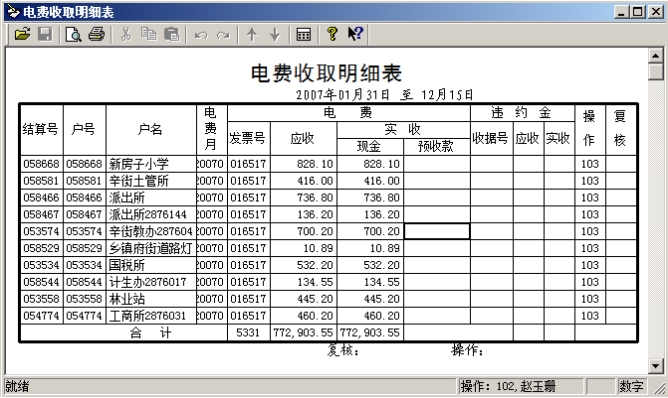Click the vertical scrollbar thumb
The height and width of the screenshot is (398, 668).
coord(656,71)
